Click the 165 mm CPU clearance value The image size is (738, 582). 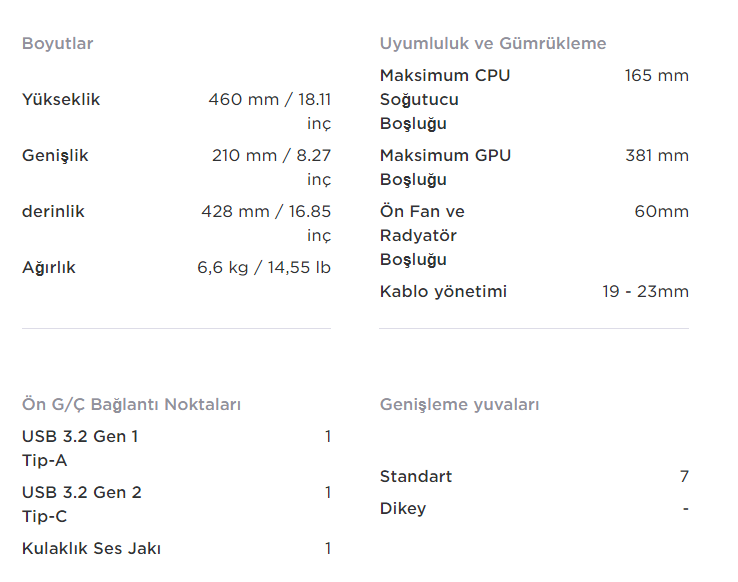(x=656, y=76)
